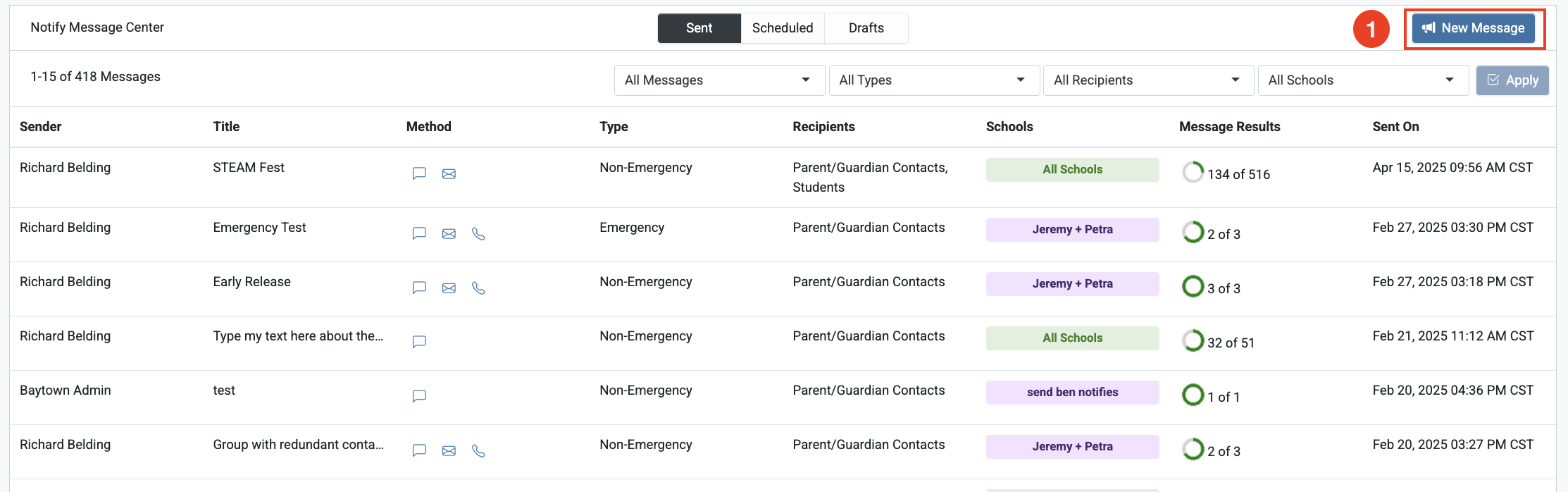
Task: Switch to the Scheduled tab
Action: click(782, 28)
